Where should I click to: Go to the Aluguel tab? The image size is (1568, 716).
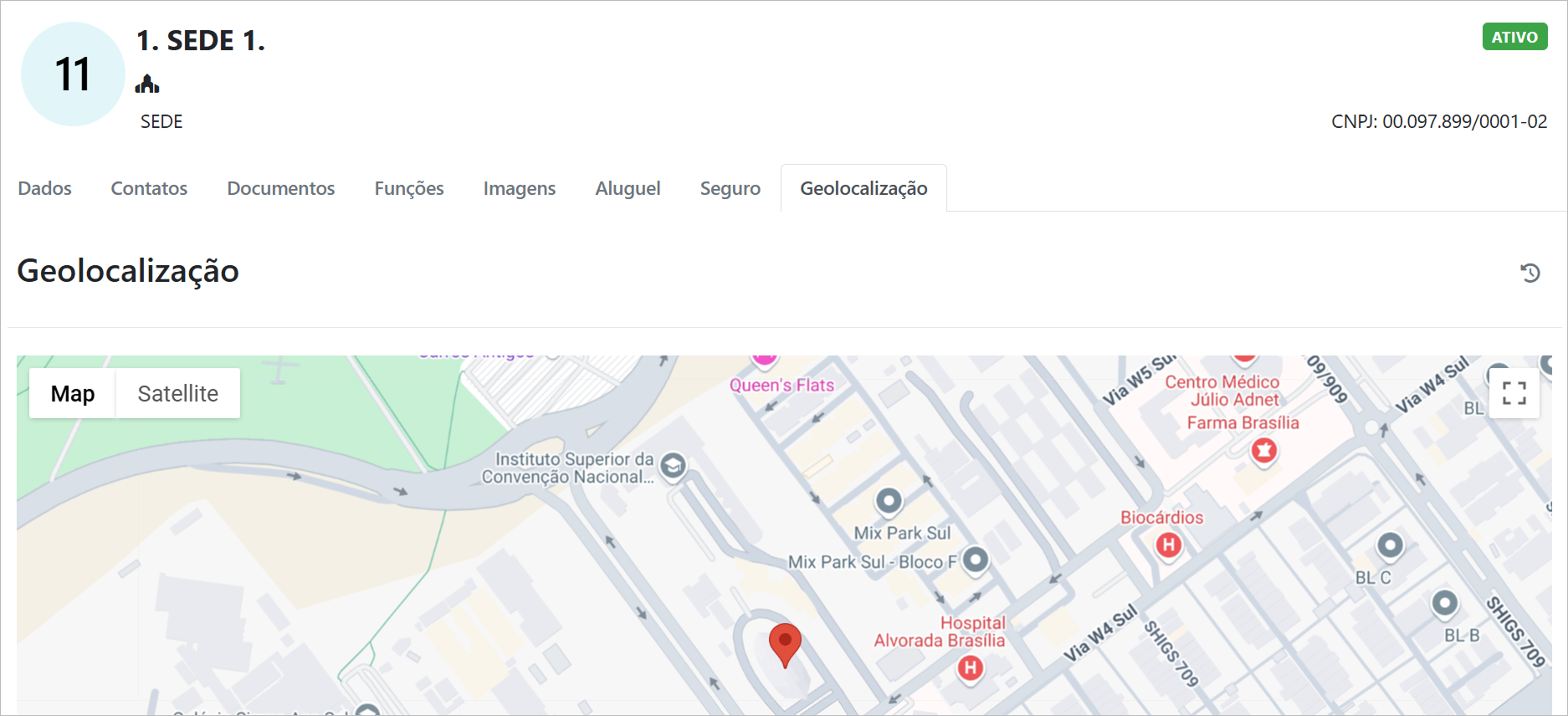(628, 188)
